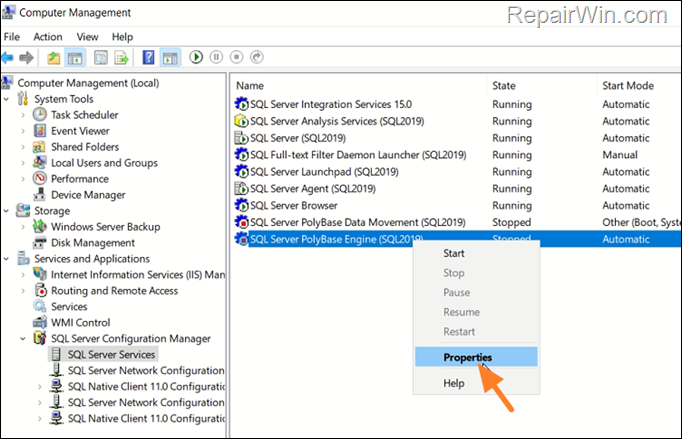Image resolution: width=682 pixels, height=439 pixels.
Task: Expand the Windows Server Backup node
Action: coord(23,227)
